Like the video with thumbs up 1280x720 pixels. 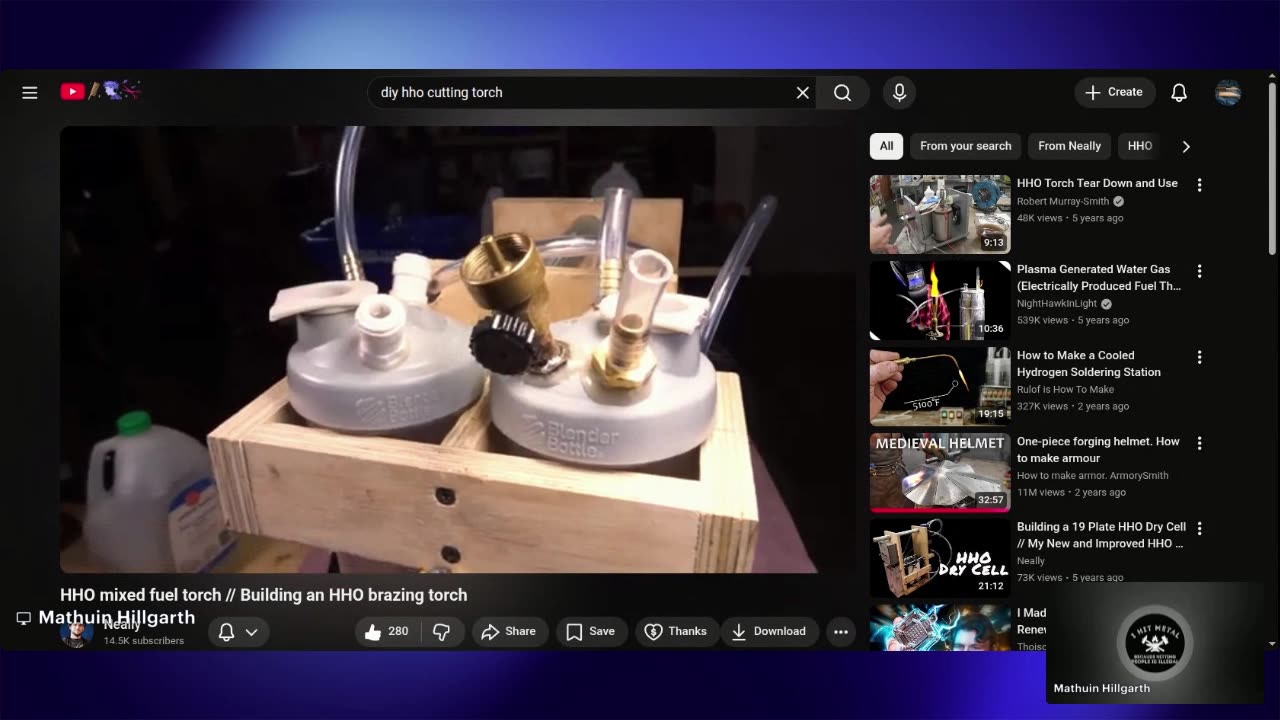point(387,631)
